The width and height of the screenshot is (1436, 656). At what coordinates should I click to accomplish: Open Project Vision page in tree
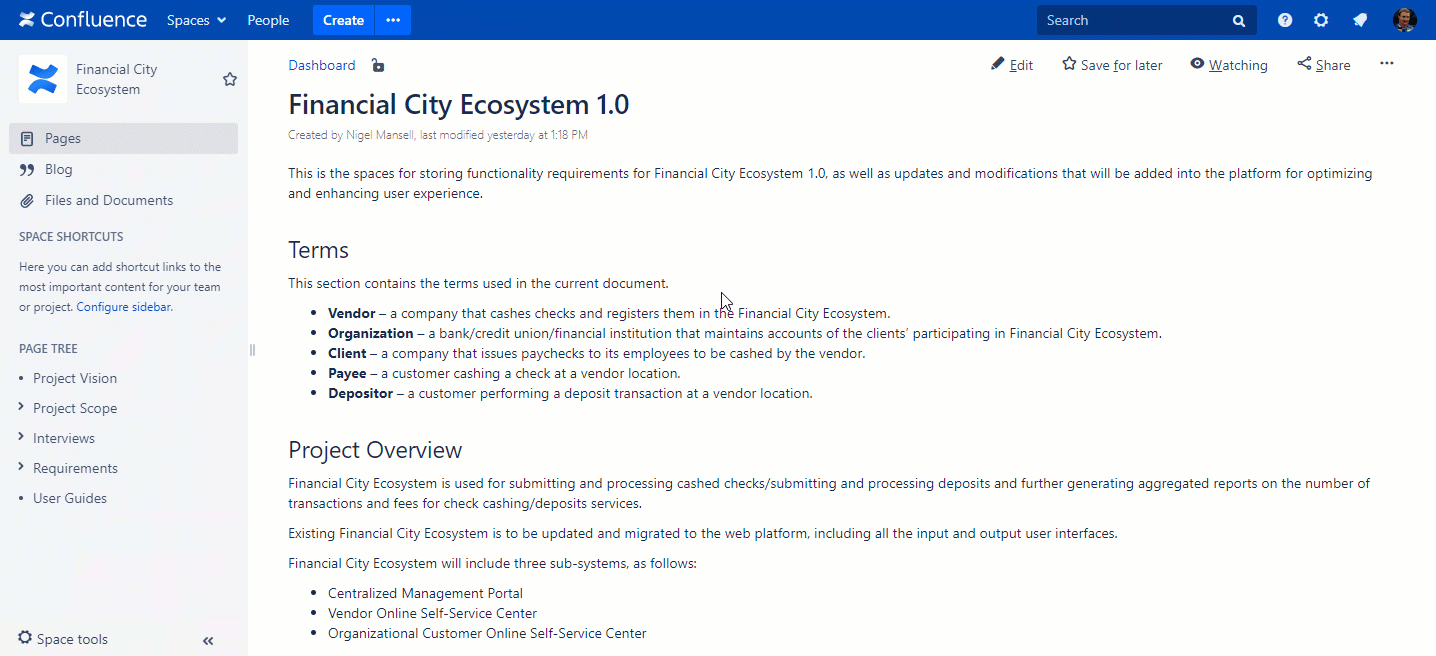pyautogui.click(x=75, y=378)
